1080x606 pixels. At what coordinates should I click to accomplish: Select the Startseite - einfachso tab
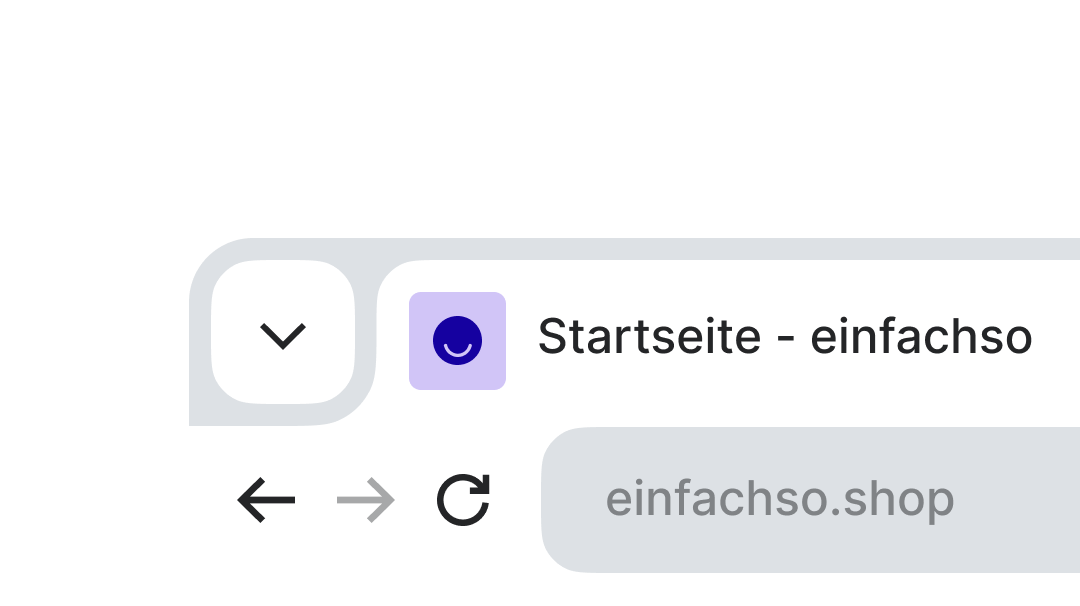pos(783,337)
